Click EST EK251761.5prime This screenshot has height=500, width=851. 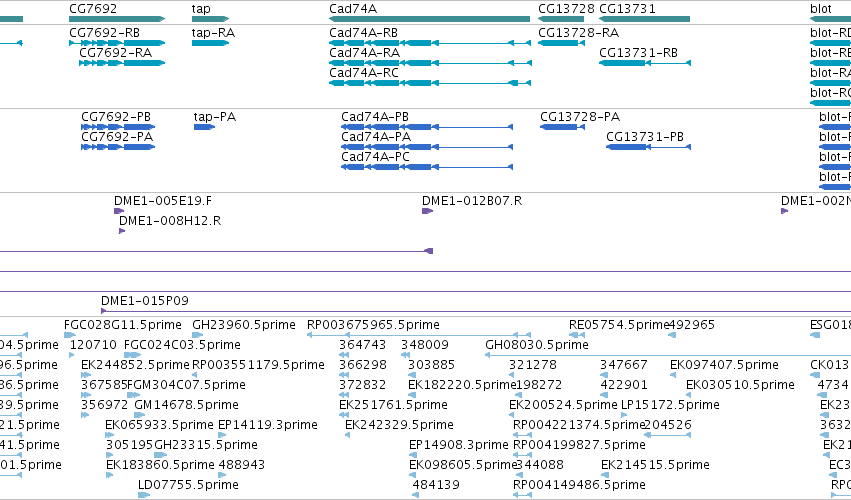point(393,405)
